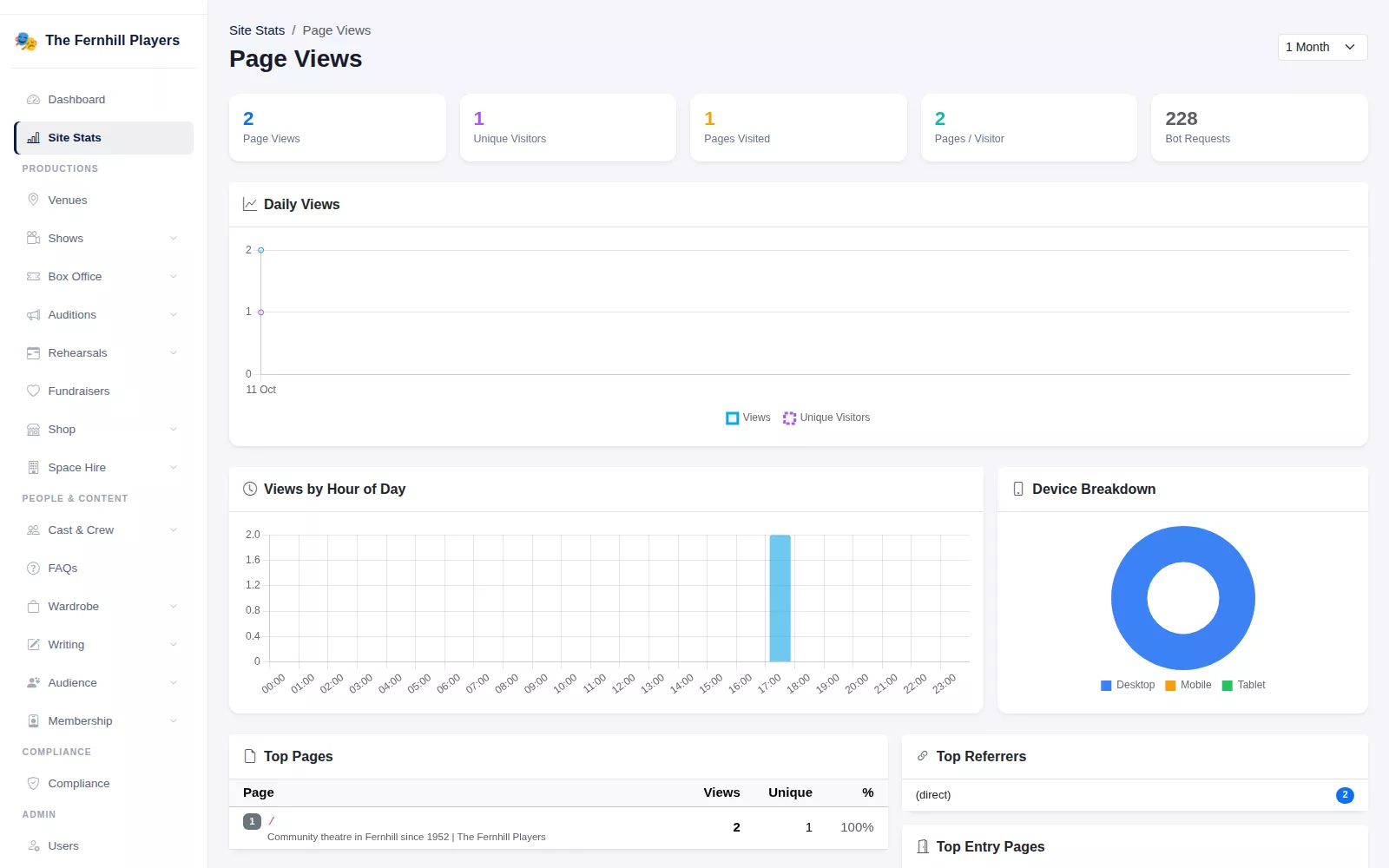
Task: Open the Compliance menu item
Action: pyautogui.click(x=104, y=784)
